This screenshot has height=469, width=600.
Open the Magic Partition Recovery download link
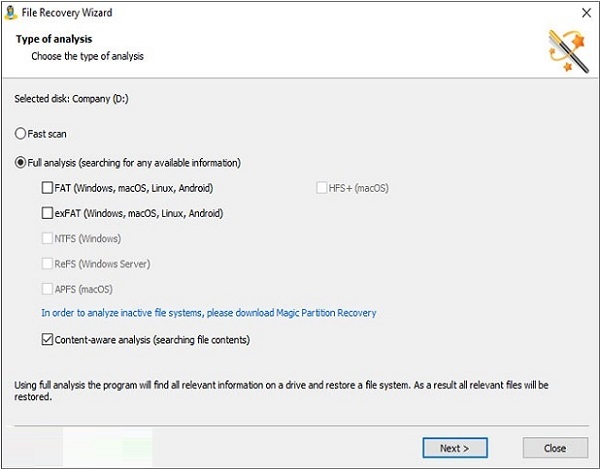[x=209, y=313]
